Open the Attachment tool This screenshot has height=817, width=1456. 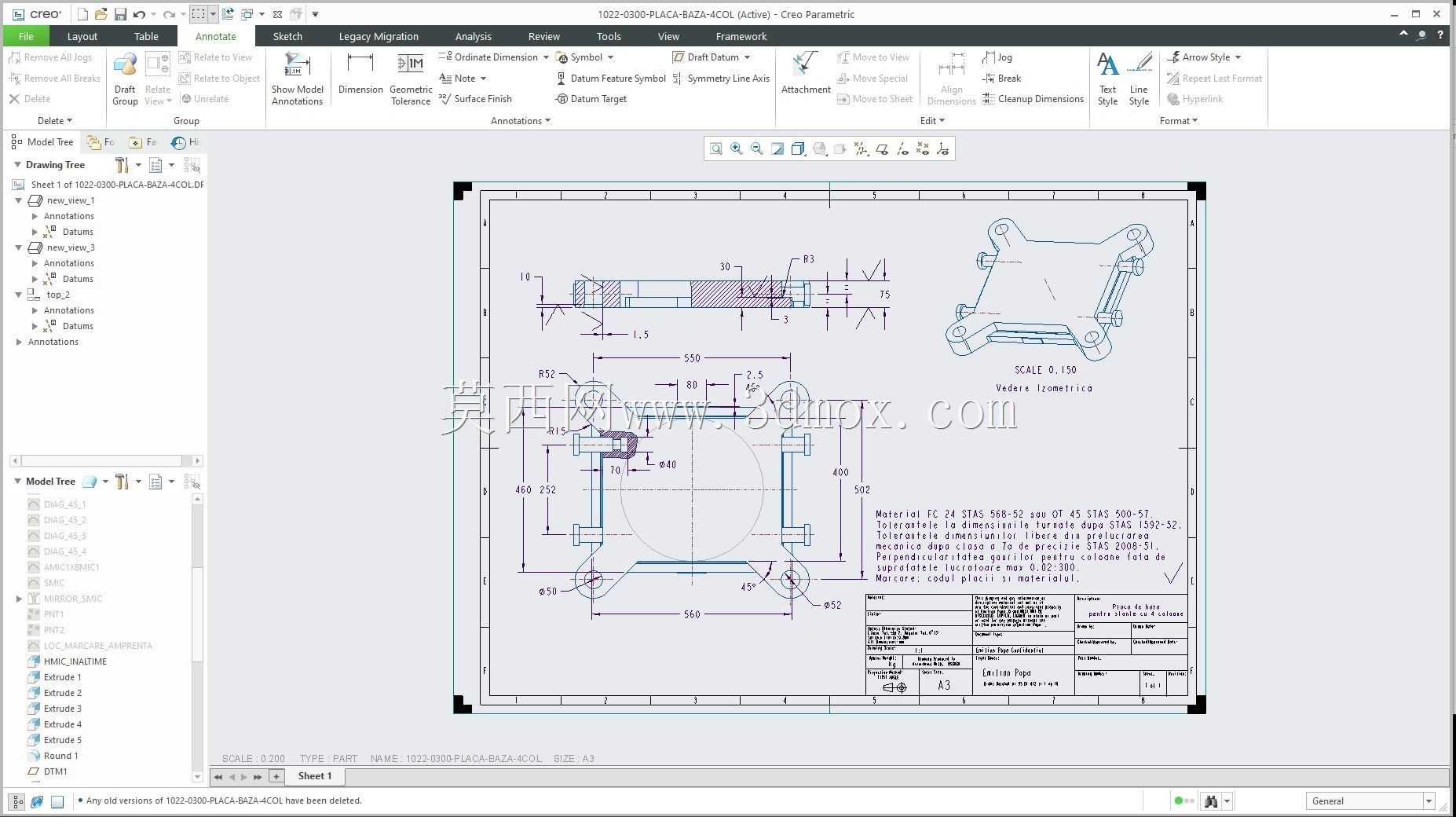806,74
